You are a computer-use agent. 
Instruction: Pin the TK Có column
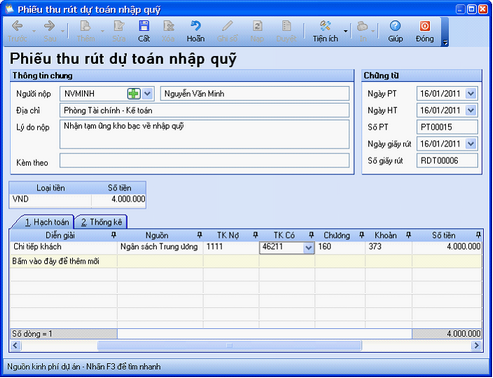point(311,235)
